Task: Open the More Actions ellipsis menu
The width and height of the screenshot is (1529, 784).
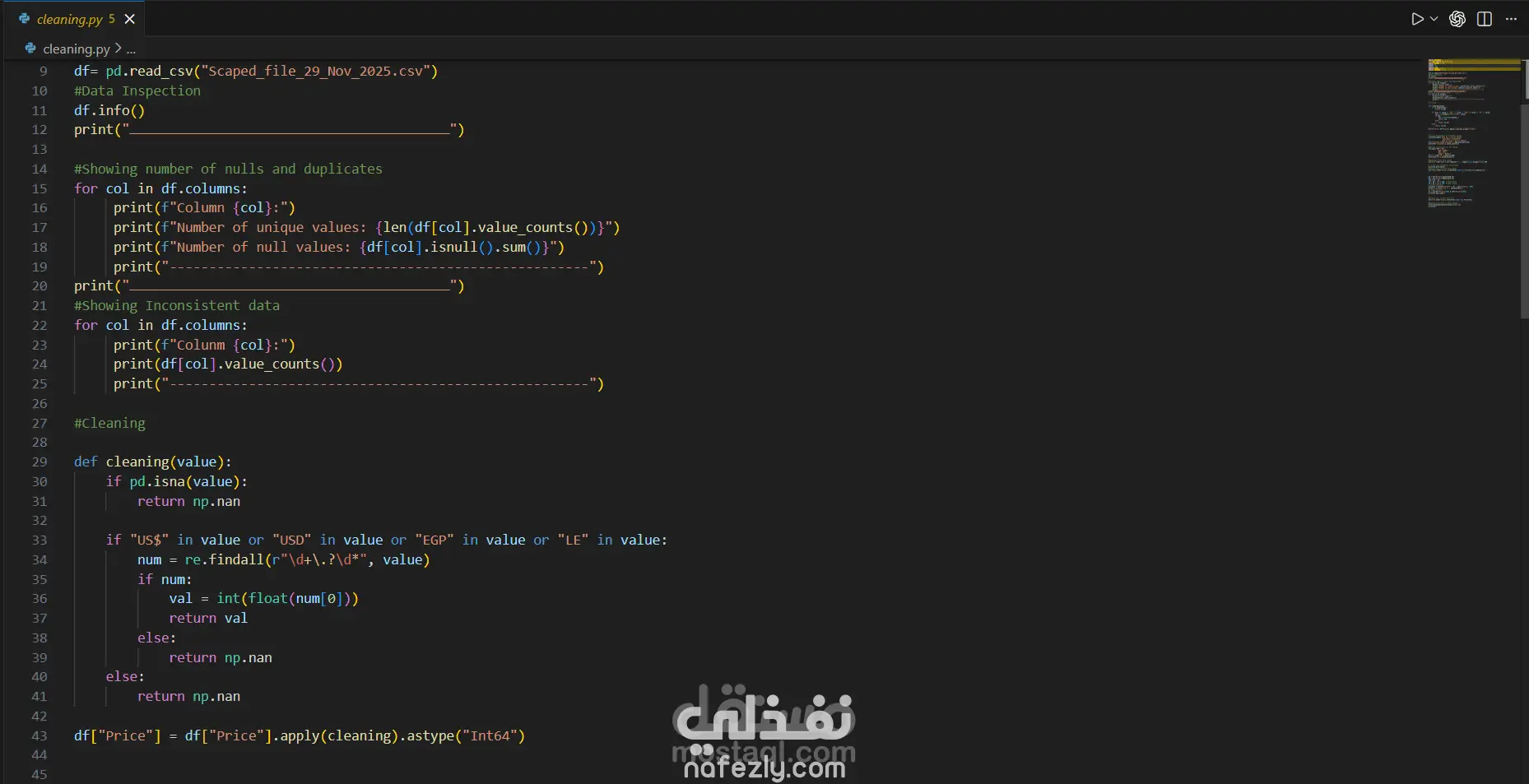Action: tap(1511, 19)
